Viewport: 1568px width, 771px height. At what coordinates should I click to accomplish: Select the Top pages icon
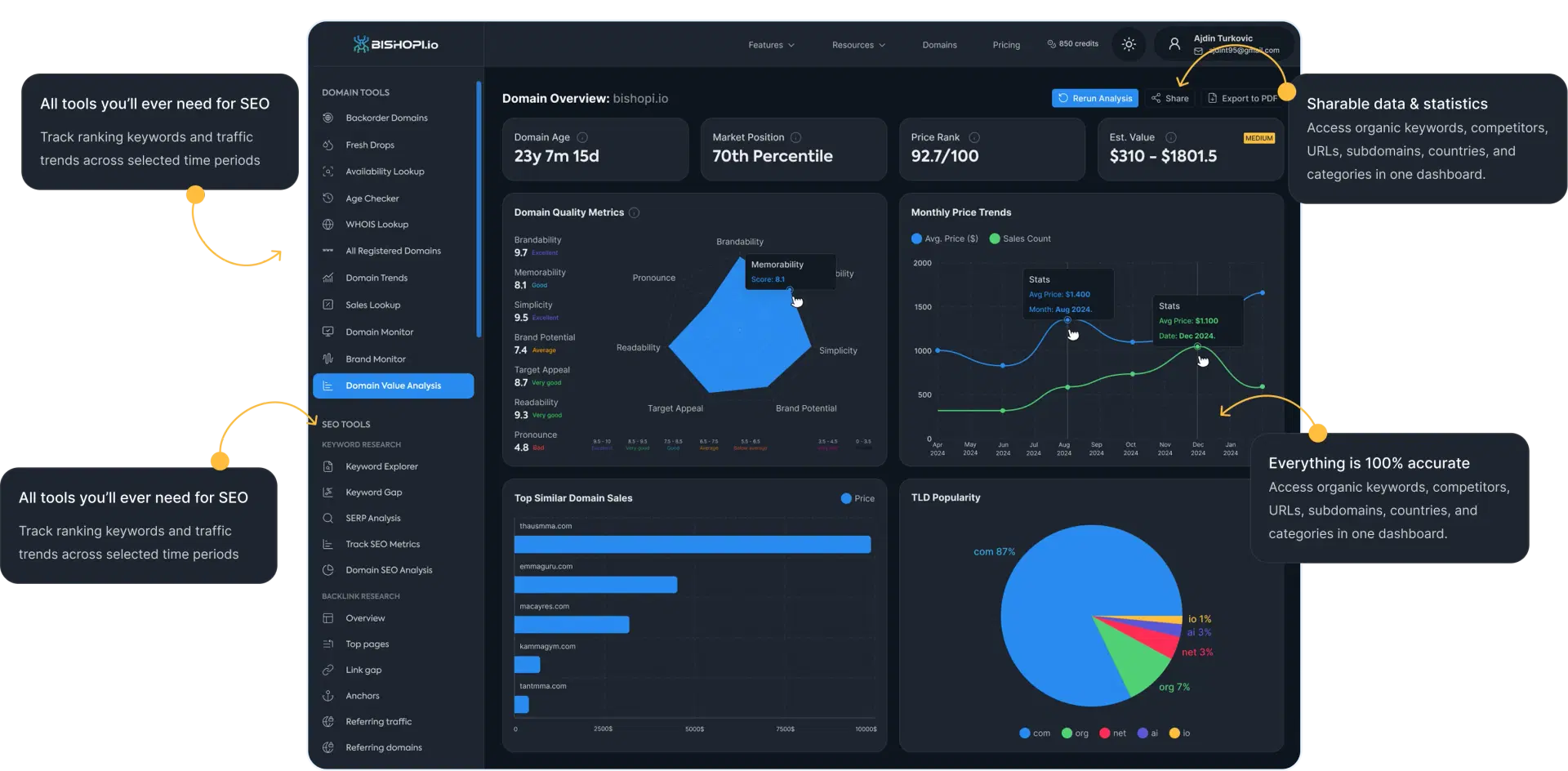pyautogui.click(x=327, y=644)
